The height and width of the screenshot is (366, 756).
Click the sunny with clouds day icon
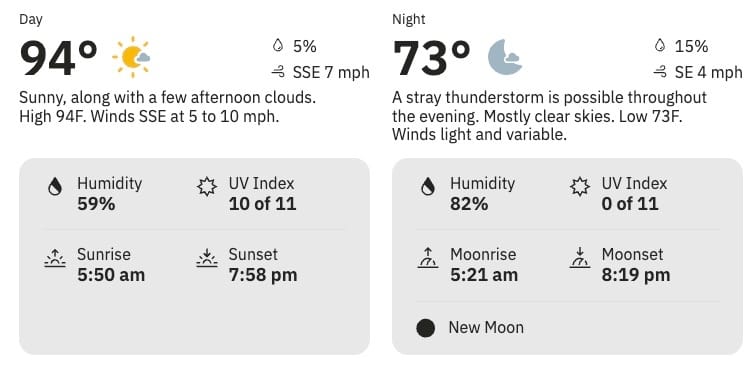(131, 57)
